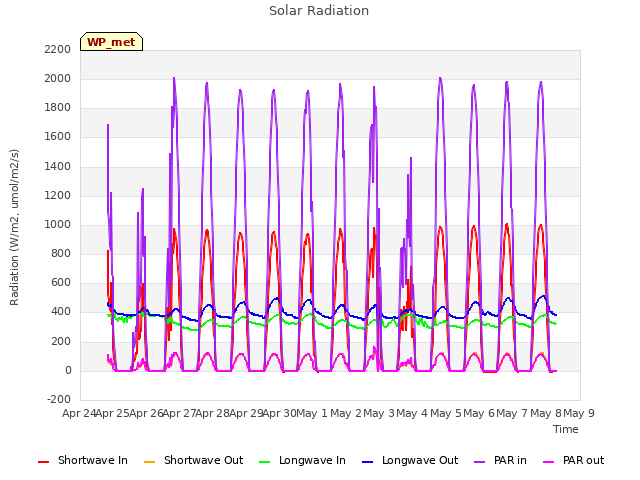Viewport: 640px width, 480px height.
Task: Click the Time x-axis title
Action: tap(566, 429)
